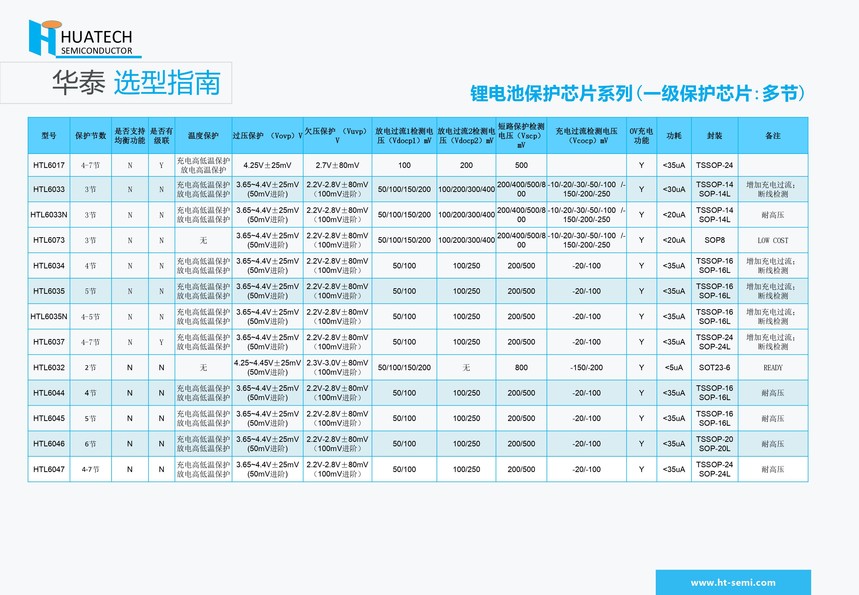The image size is (859, 595).
Task: Click the TSSOP-24 package cell of HTL6017
Action: pos(714,165)
